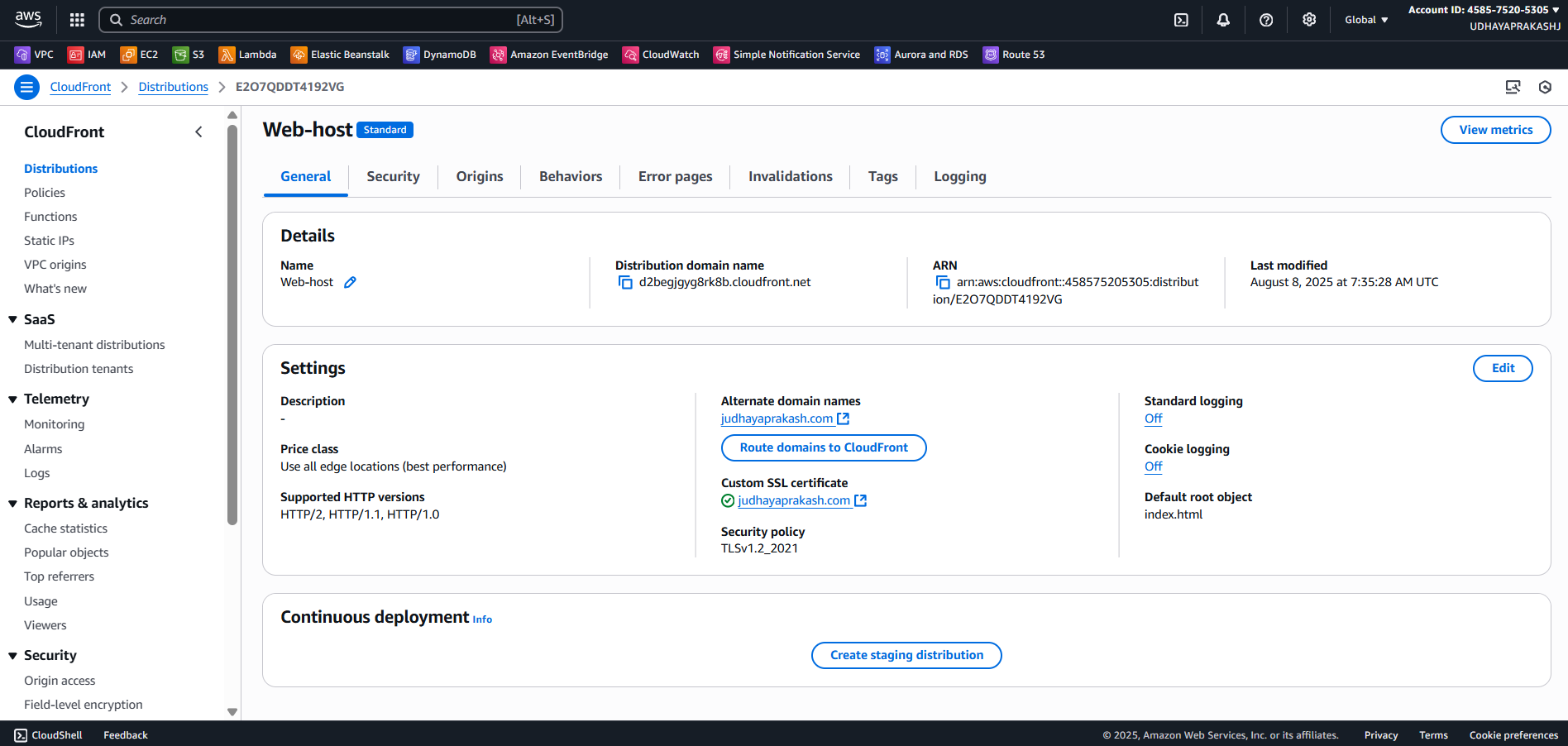The image size is (1568, 746).
Task: Open IAM shortcut in favorites bar
Action: 87,55
